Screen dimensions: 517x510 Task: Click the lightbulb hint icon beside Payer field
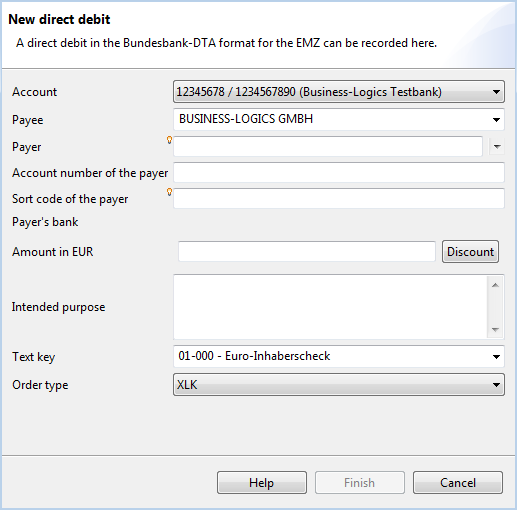pyautogui.click(x=169, y=140)
